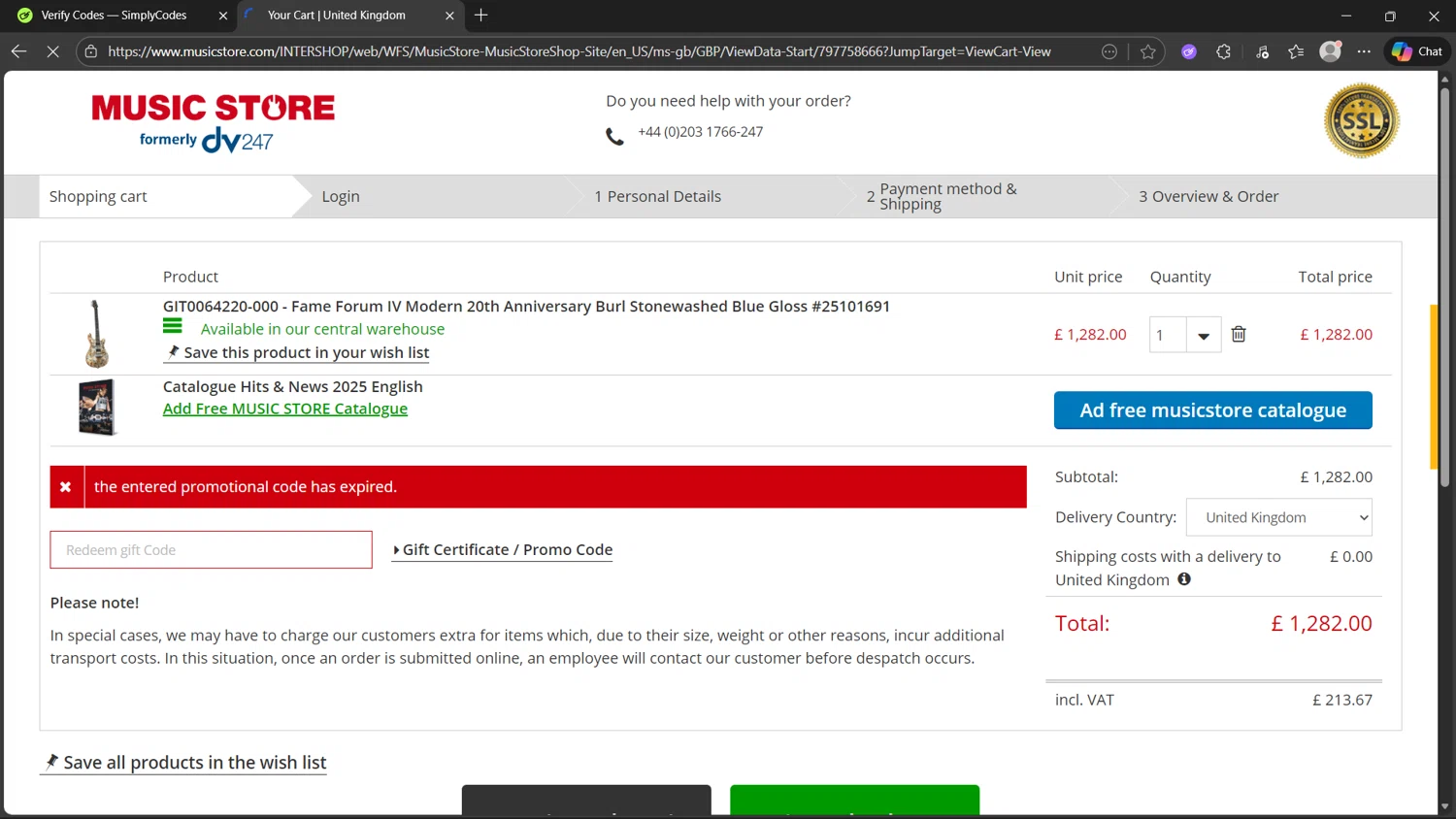The image size is (1456, 819).
Task: Click the Music Store logo
Action: coord(213,122)
